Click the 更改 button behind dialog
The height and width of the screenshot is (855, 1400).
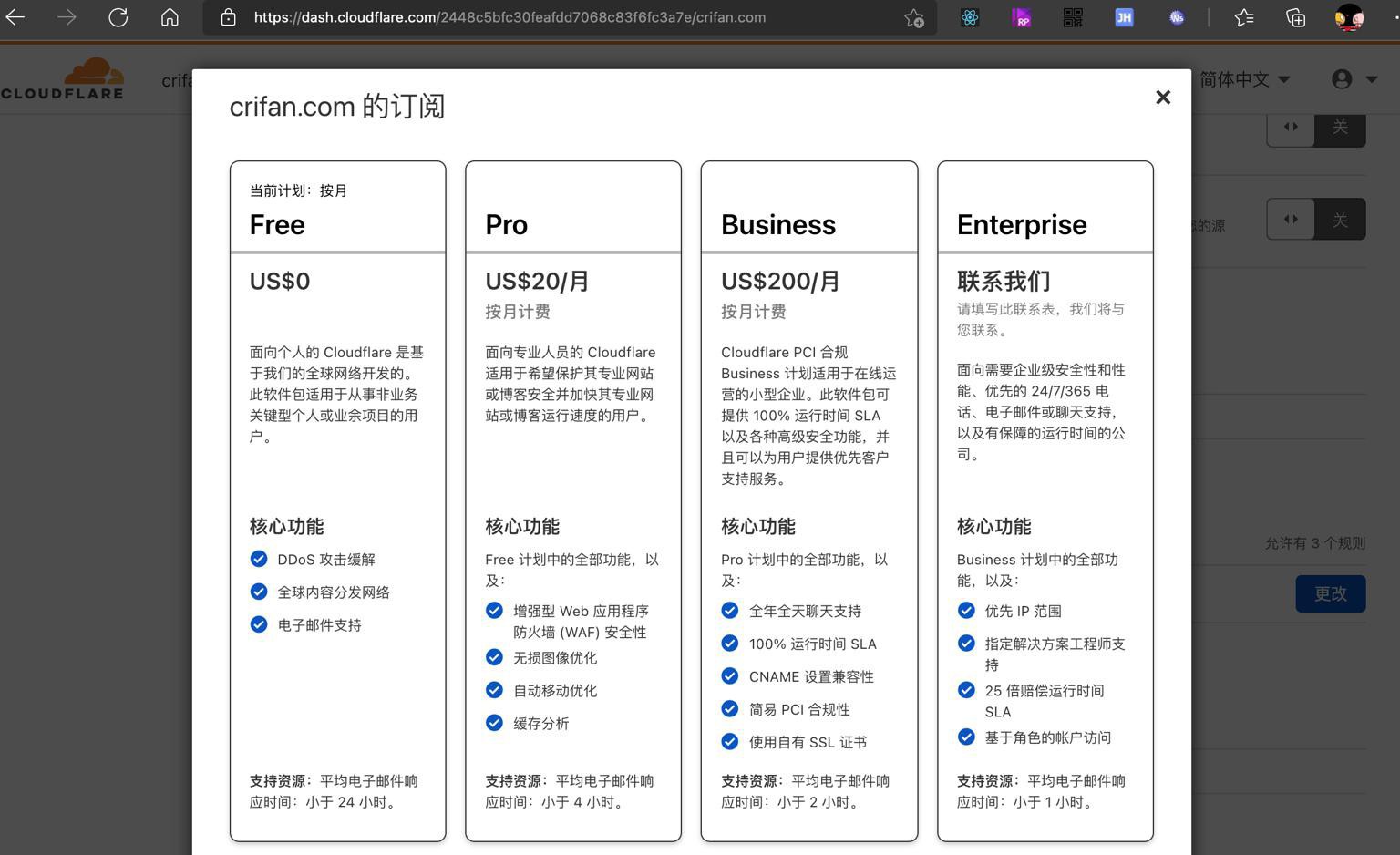pos(1331,593)
